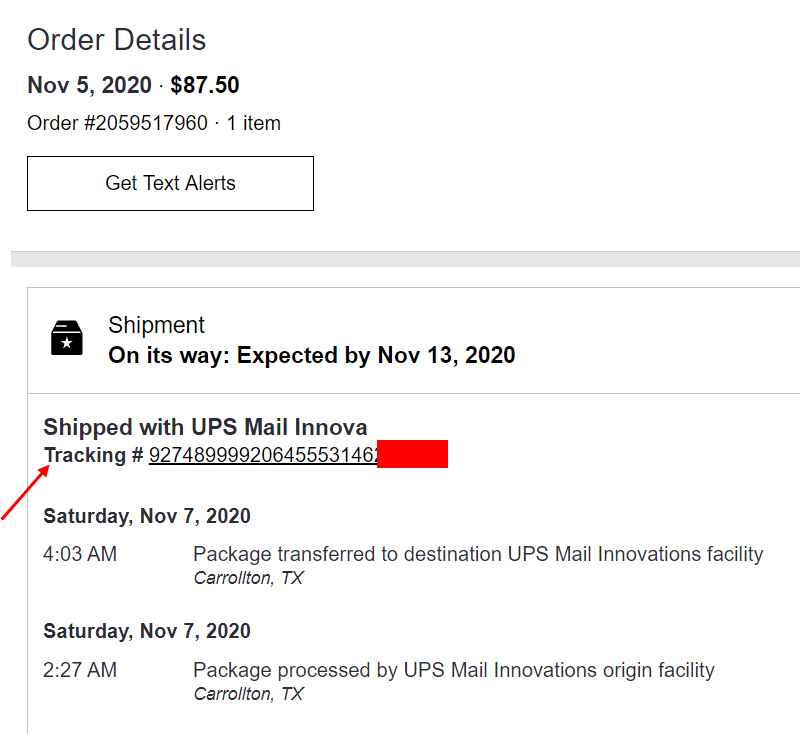Click Carrollton, TX under the origin facility entry
Screen dimensions: 800x734
point(248,694)
